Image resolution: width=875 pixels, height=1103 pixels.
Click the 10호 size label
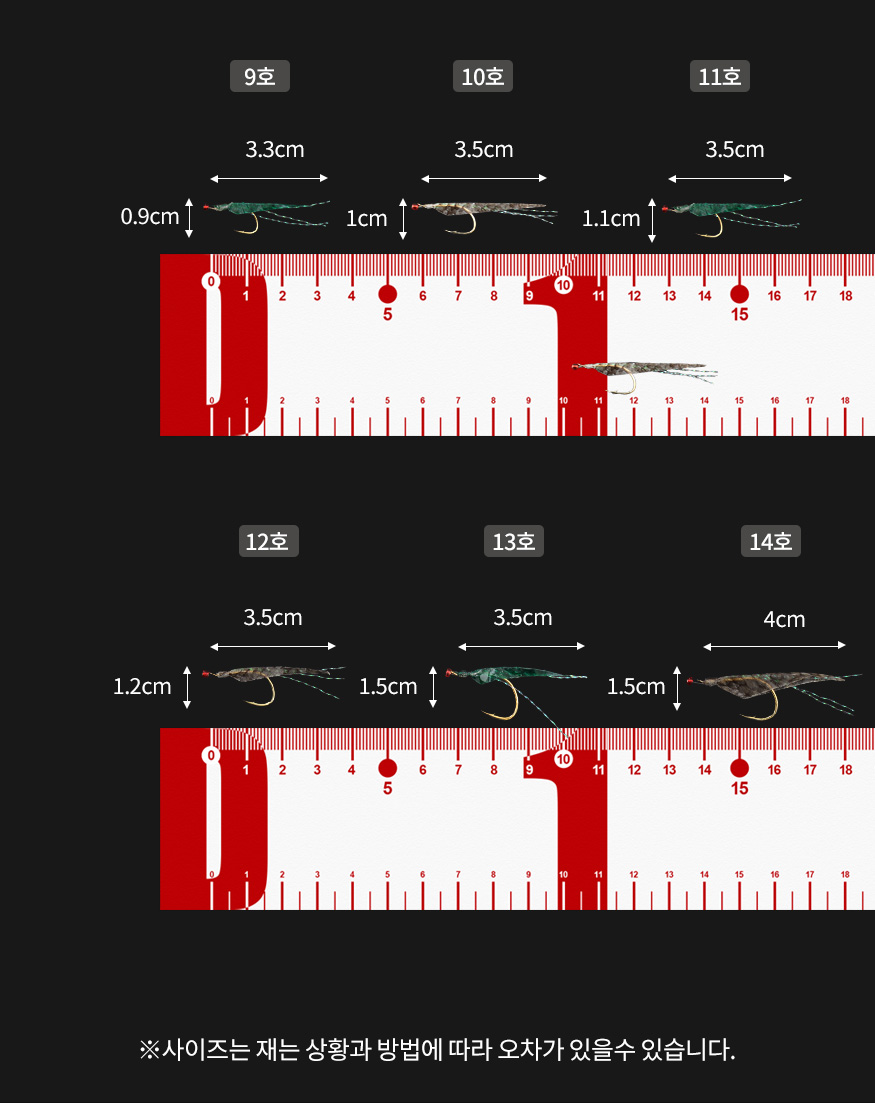[483, 76]
